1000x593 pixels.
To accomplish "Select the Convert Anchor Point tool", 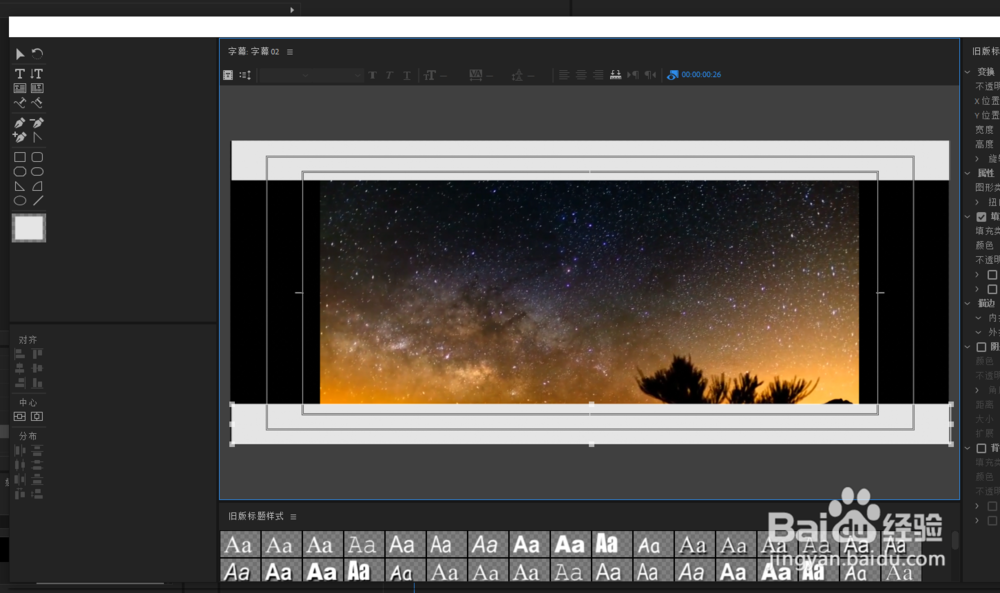I will click(x=37, y=137).
